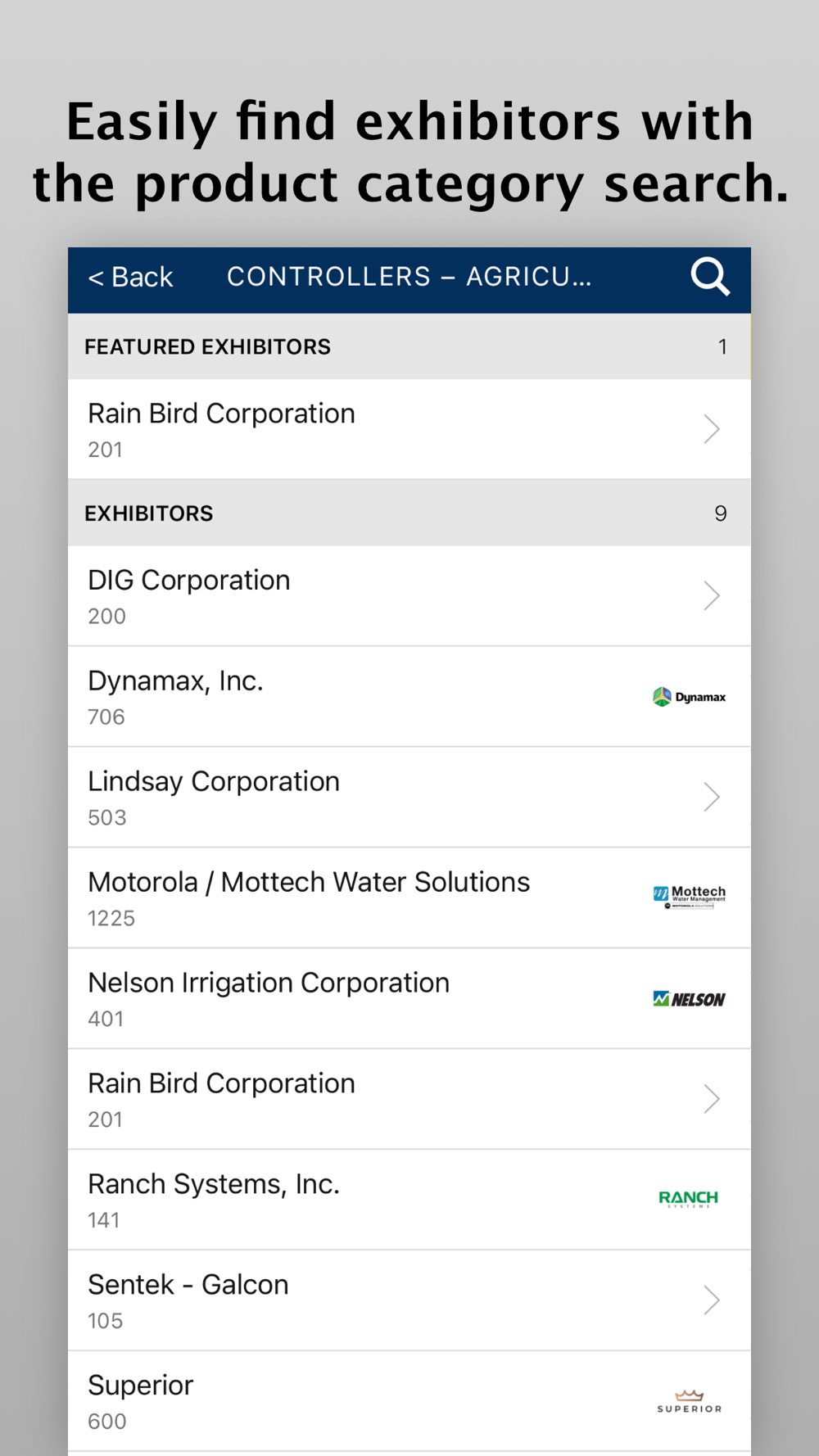Image resolution: width=819 pixels, height=1456 pixels.
Task: Select the Superior exhibitor name
Action: pos(141,1386)
